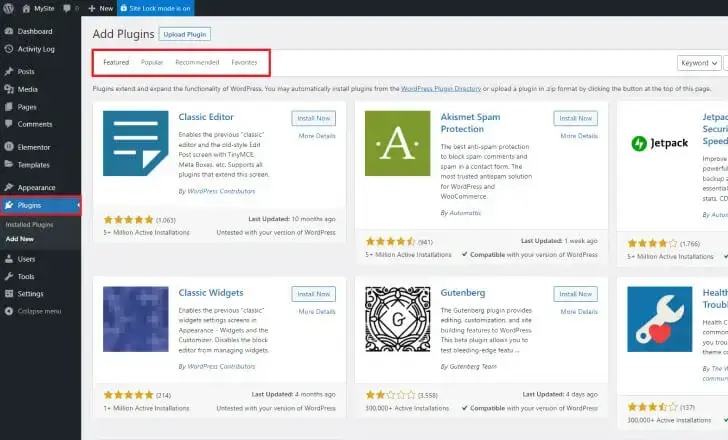728x440 pixels.
Task: View More Details for Akismet plugin
Action: point(578,135)
